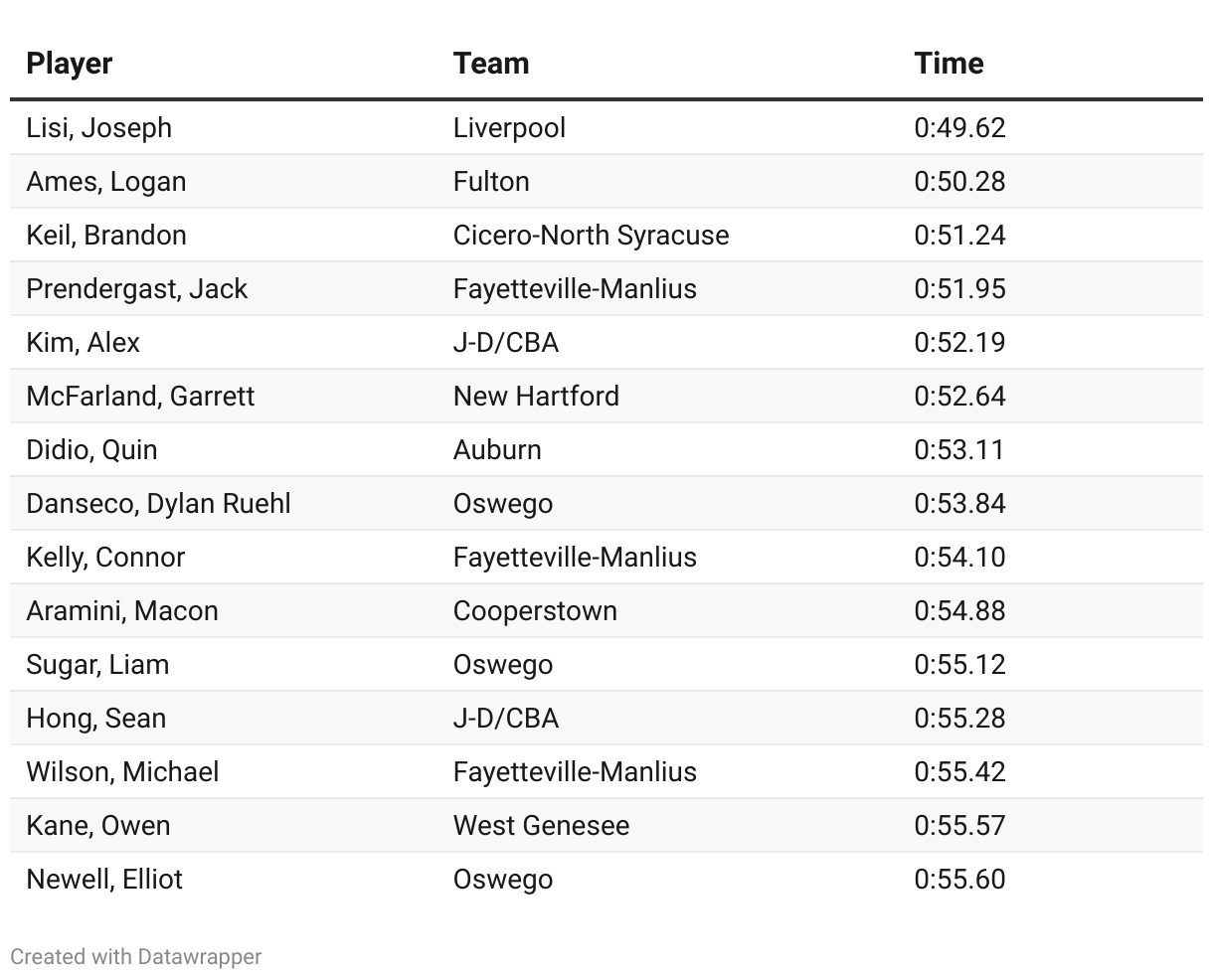Click the West Genesee team entry
Screen dimensions: 1213x980
coord(541,825)
